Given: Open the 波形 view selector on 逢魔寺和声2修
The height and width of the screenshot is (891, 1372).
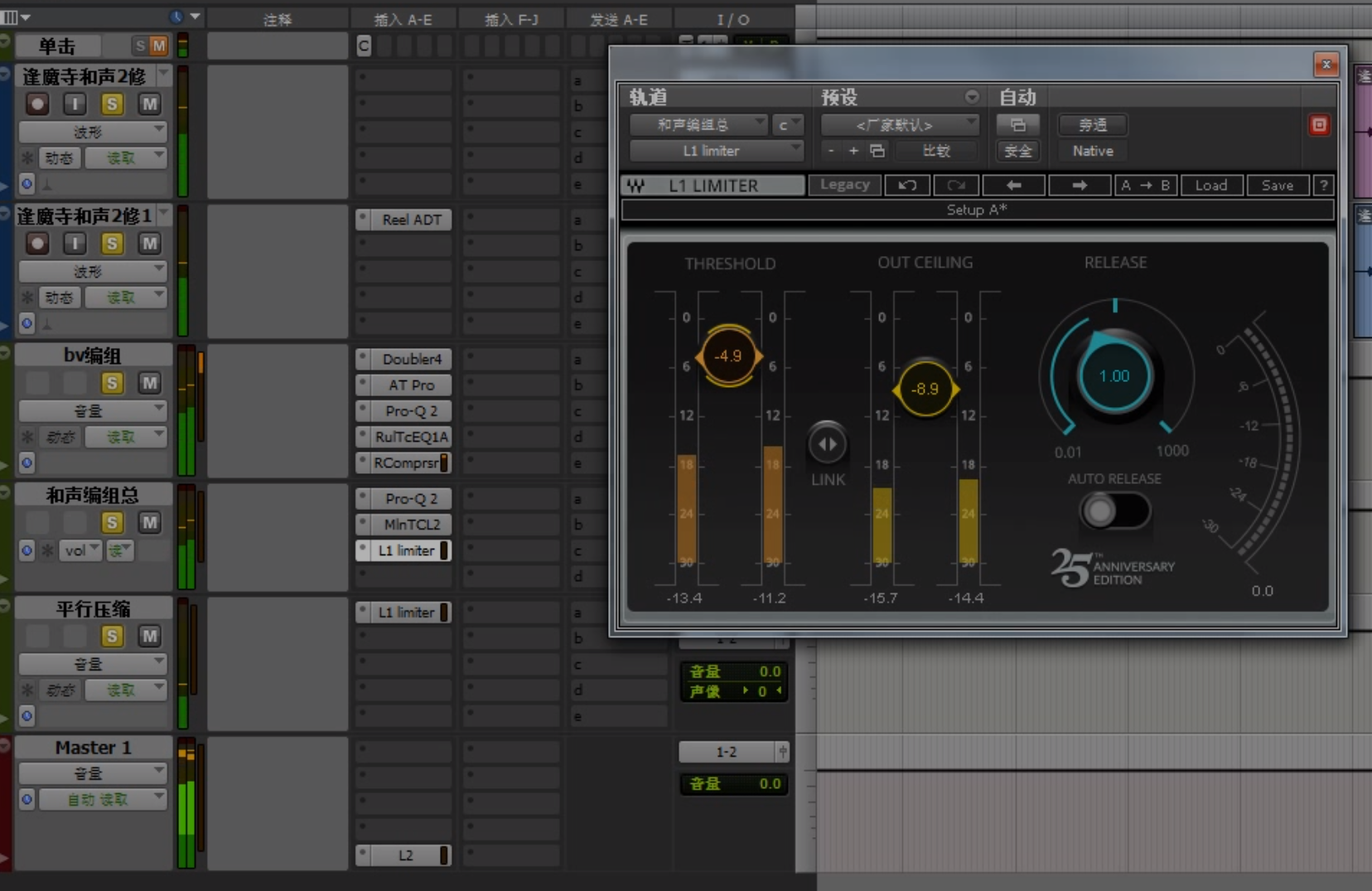Looking at the screenshot, I should tap(92, 131).
